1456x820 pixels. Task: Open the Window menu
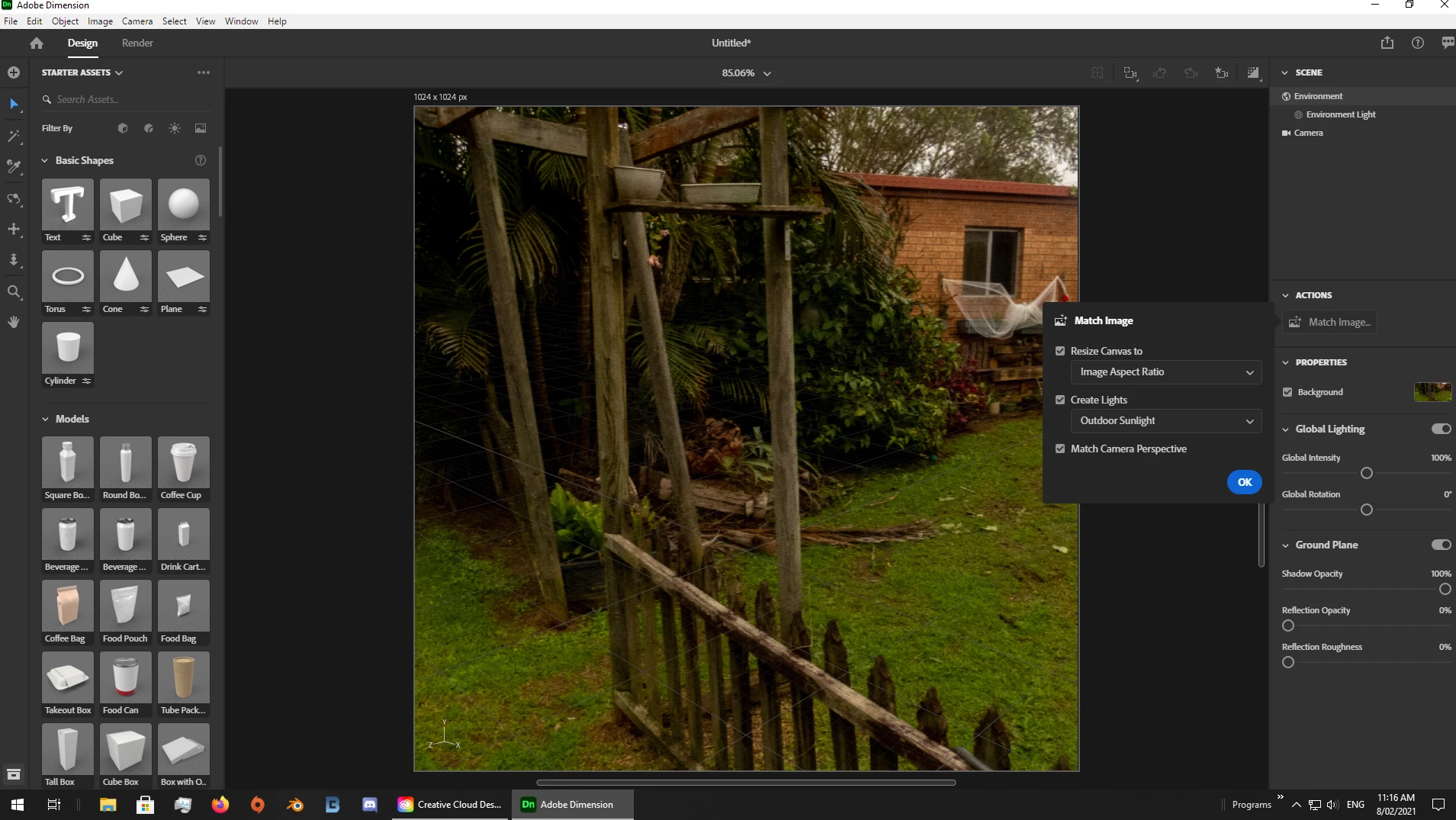[241, 21]
